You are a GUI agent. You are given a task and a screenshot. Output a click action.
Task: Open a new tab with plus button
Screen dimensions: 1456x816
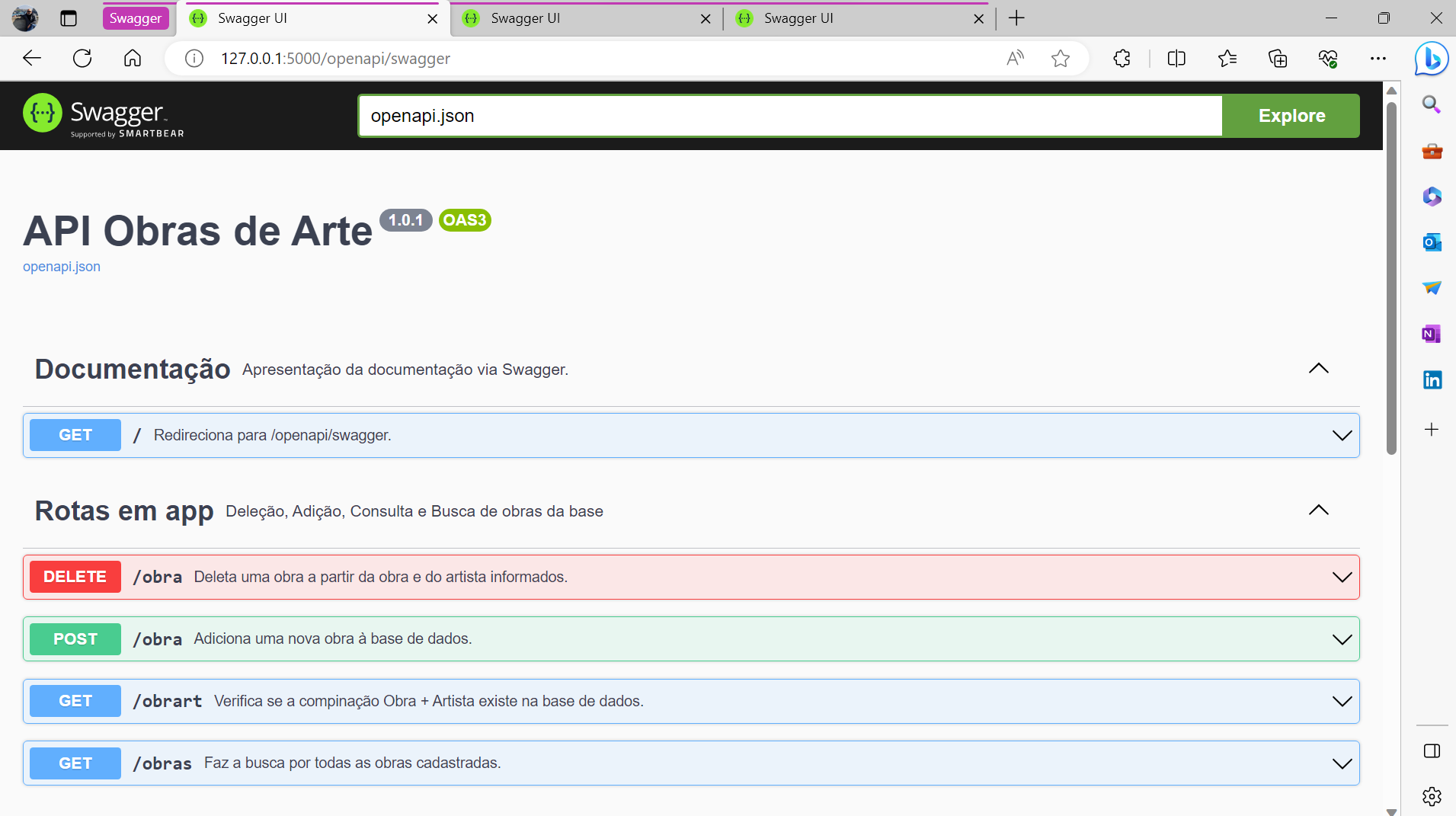1016,18
